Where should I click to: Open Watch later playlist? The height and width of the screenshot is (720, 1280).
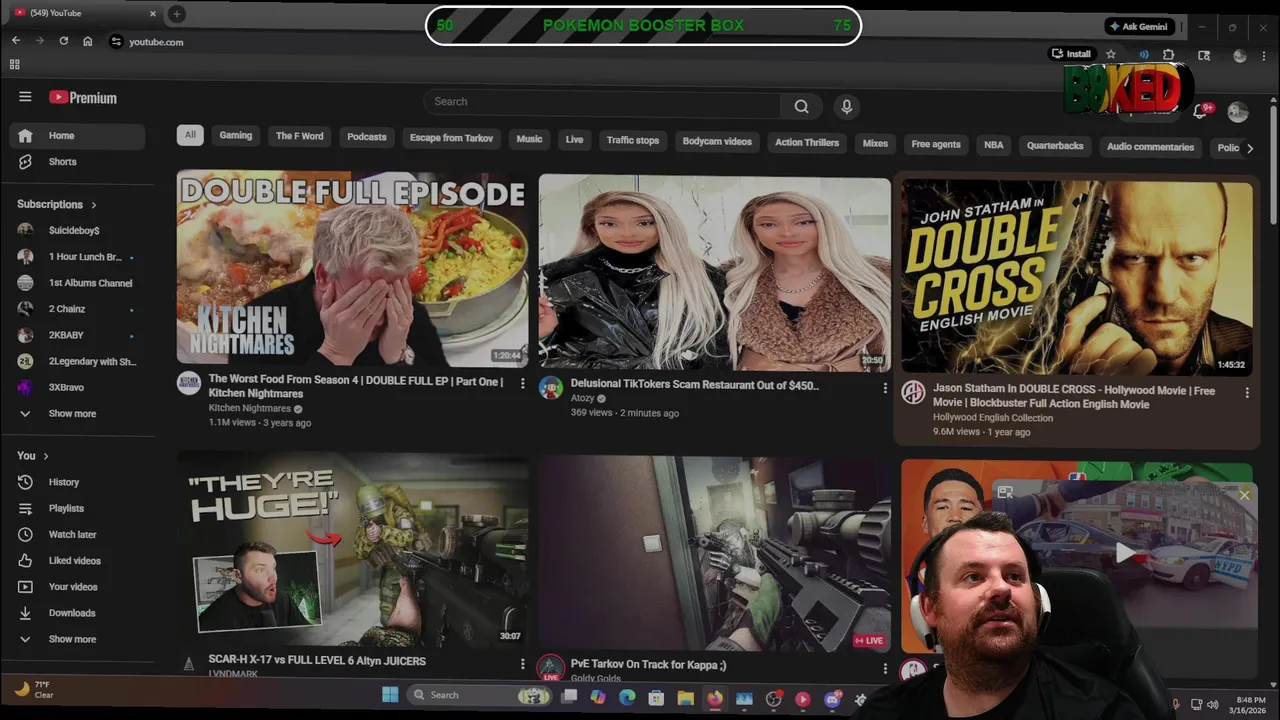click(72, 534)
